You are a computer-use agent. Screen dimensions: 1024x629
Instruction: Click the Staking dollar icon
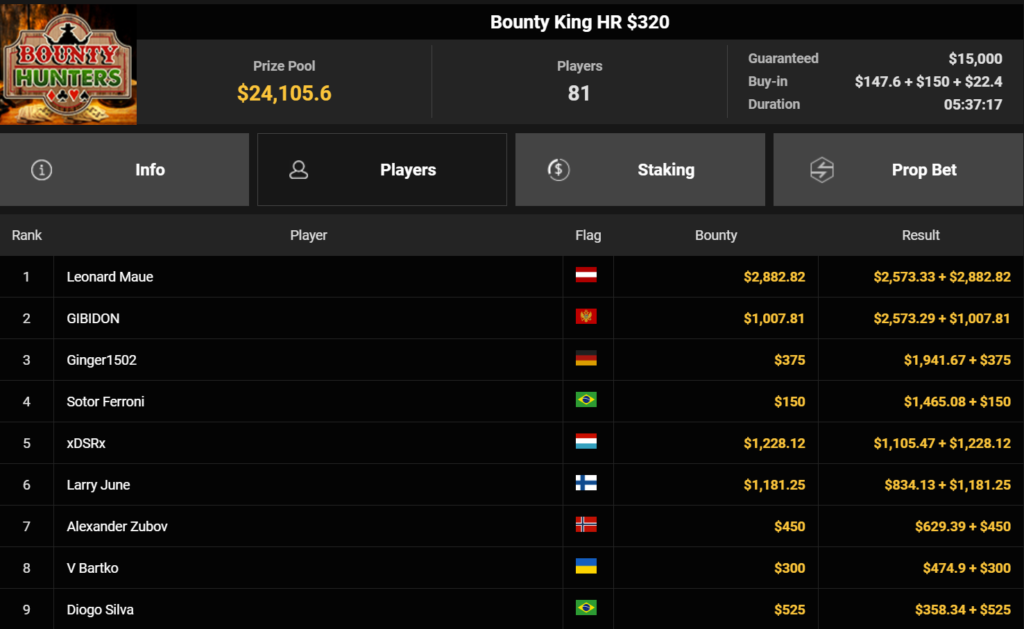[x=559, y=170]
